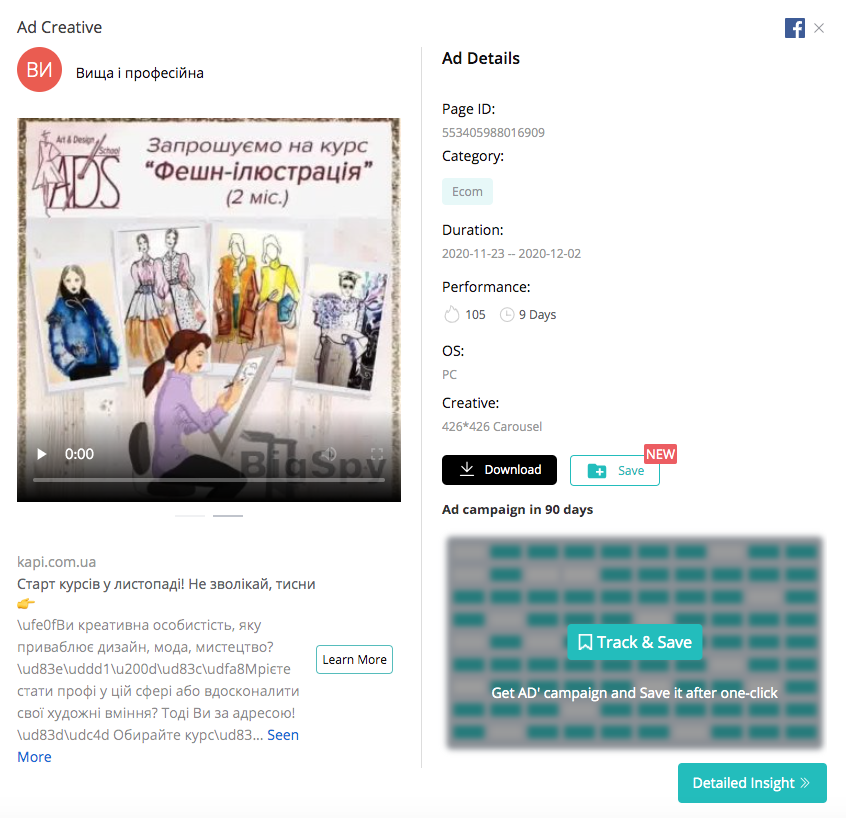The height and width of the screenshot is (818, 846).
Task: Open Detailed Insight
Action: coord(752,783)
